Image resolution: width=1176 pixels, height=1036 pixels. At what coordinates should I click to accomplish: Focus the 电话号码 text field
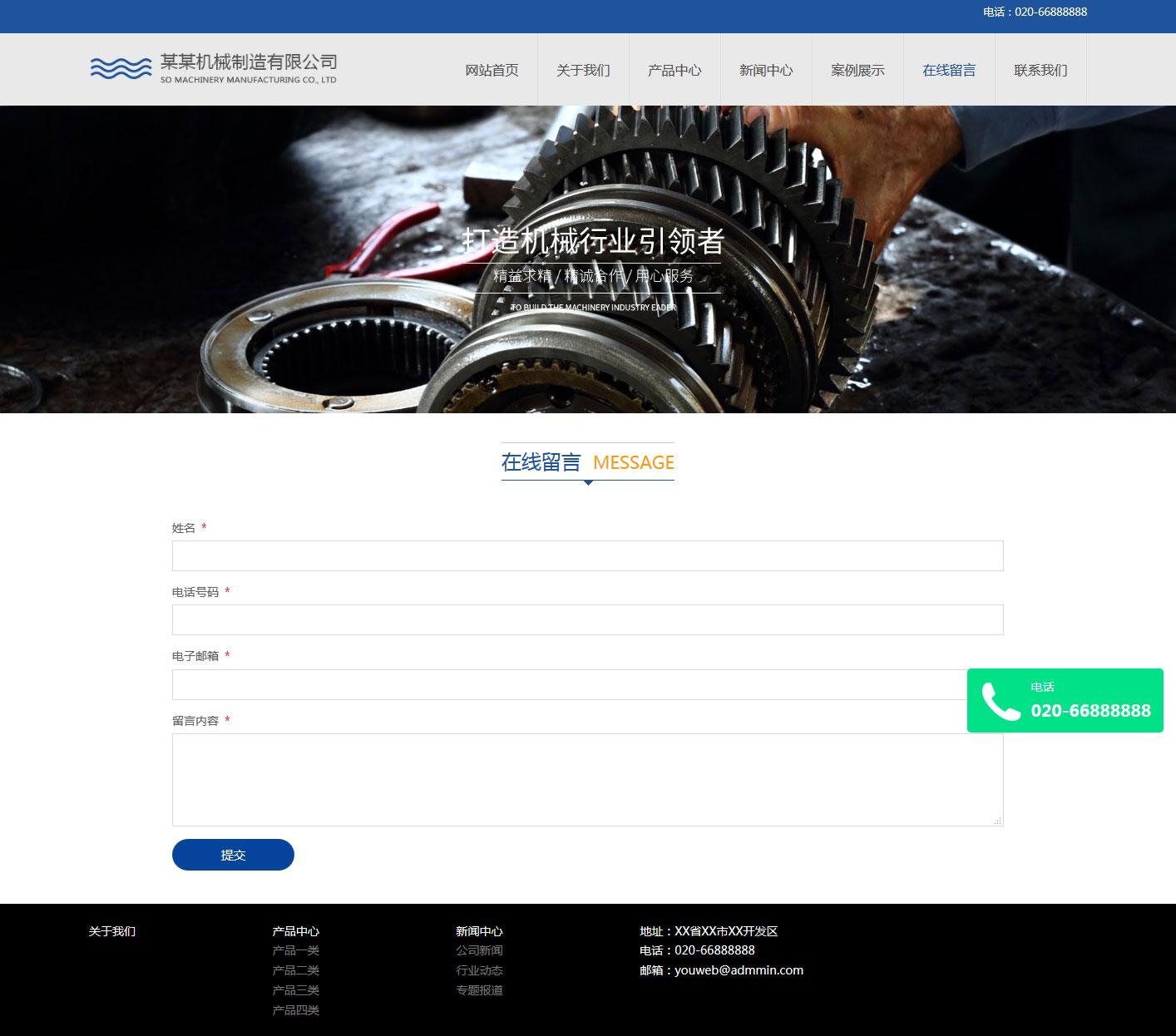pyautogui.click(x=587, y=620)
